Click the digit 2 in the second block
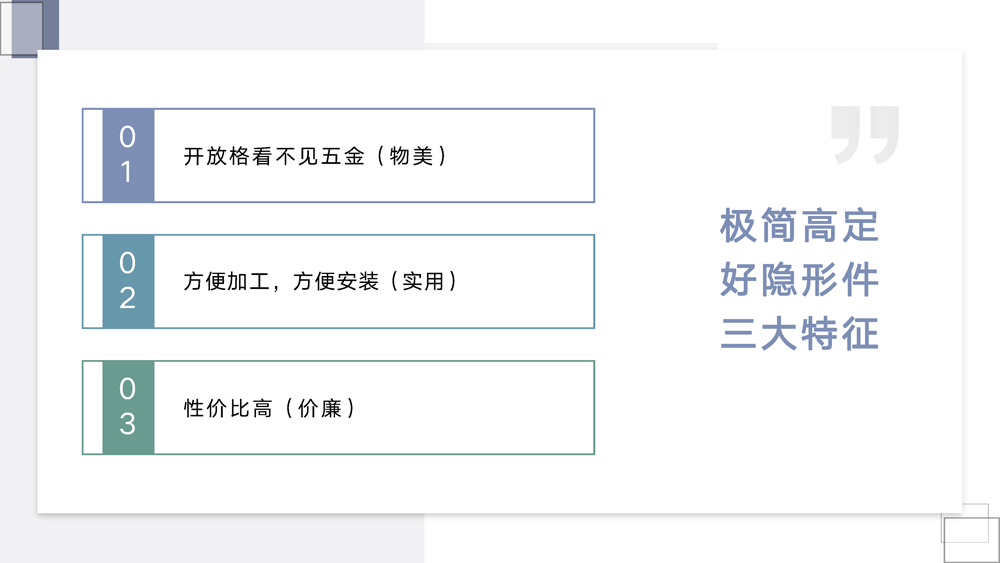The width and height of the screenshot is (1000, 563). [x=127, y=298]
